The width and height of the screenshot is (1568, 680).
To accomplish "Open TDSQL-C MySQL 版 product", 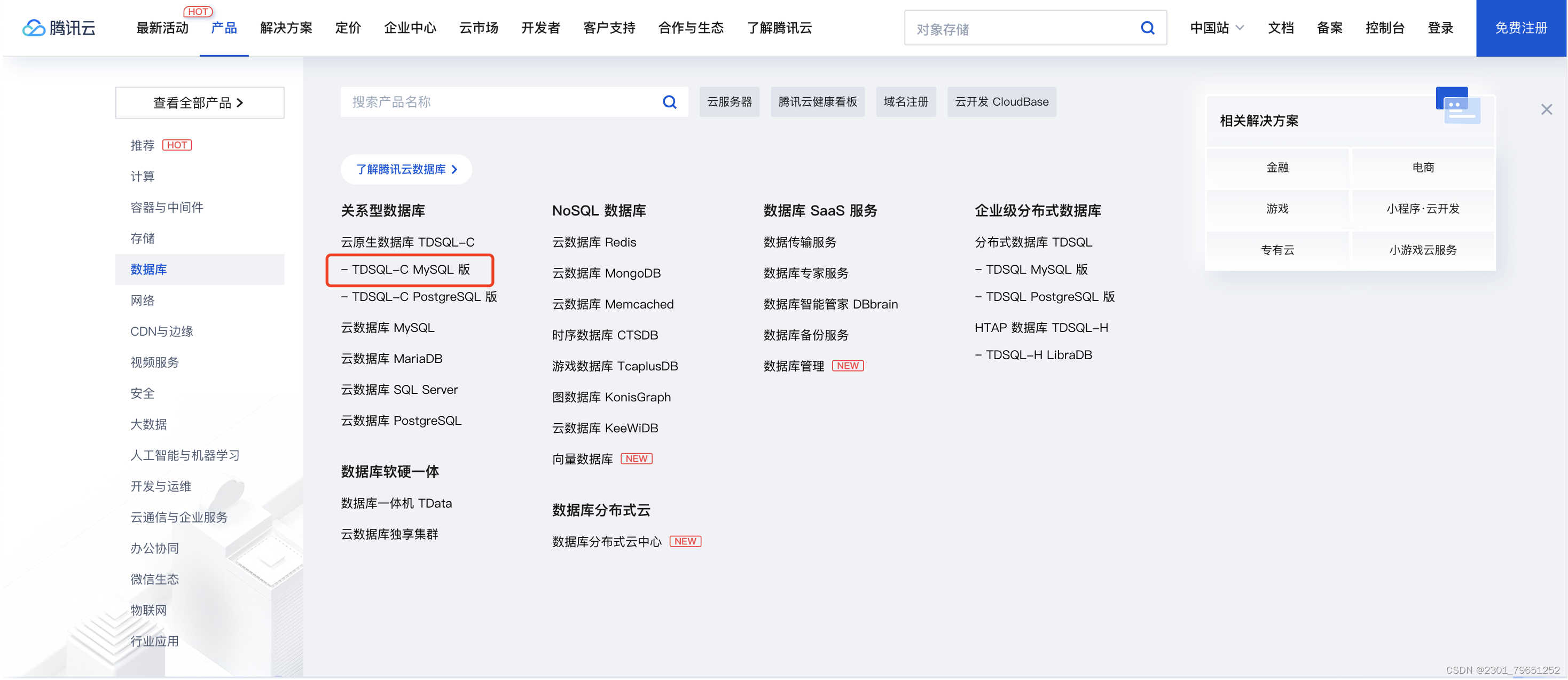I will click(x=405, y=270).
